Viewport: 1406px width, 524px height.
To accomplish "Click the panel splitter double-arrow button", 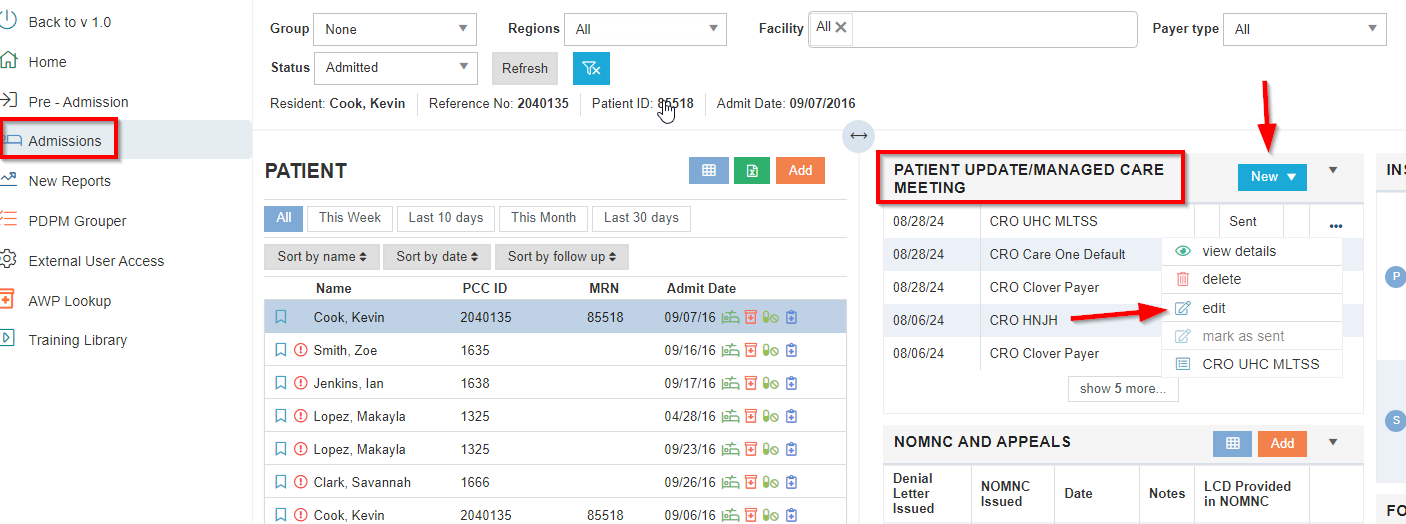I will pyautogui.click(x=858, y=135).
